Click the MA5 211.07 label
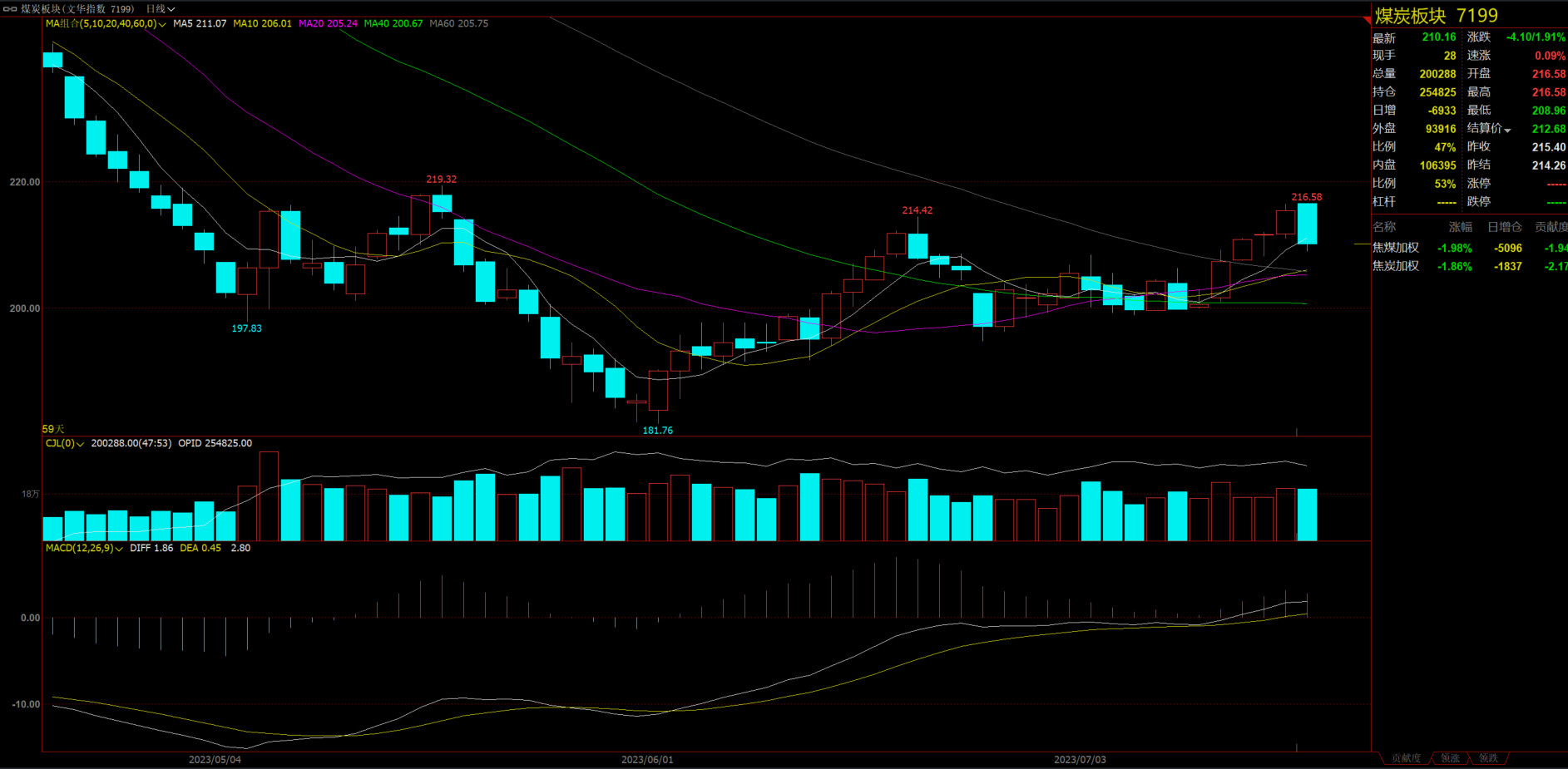 200,23
